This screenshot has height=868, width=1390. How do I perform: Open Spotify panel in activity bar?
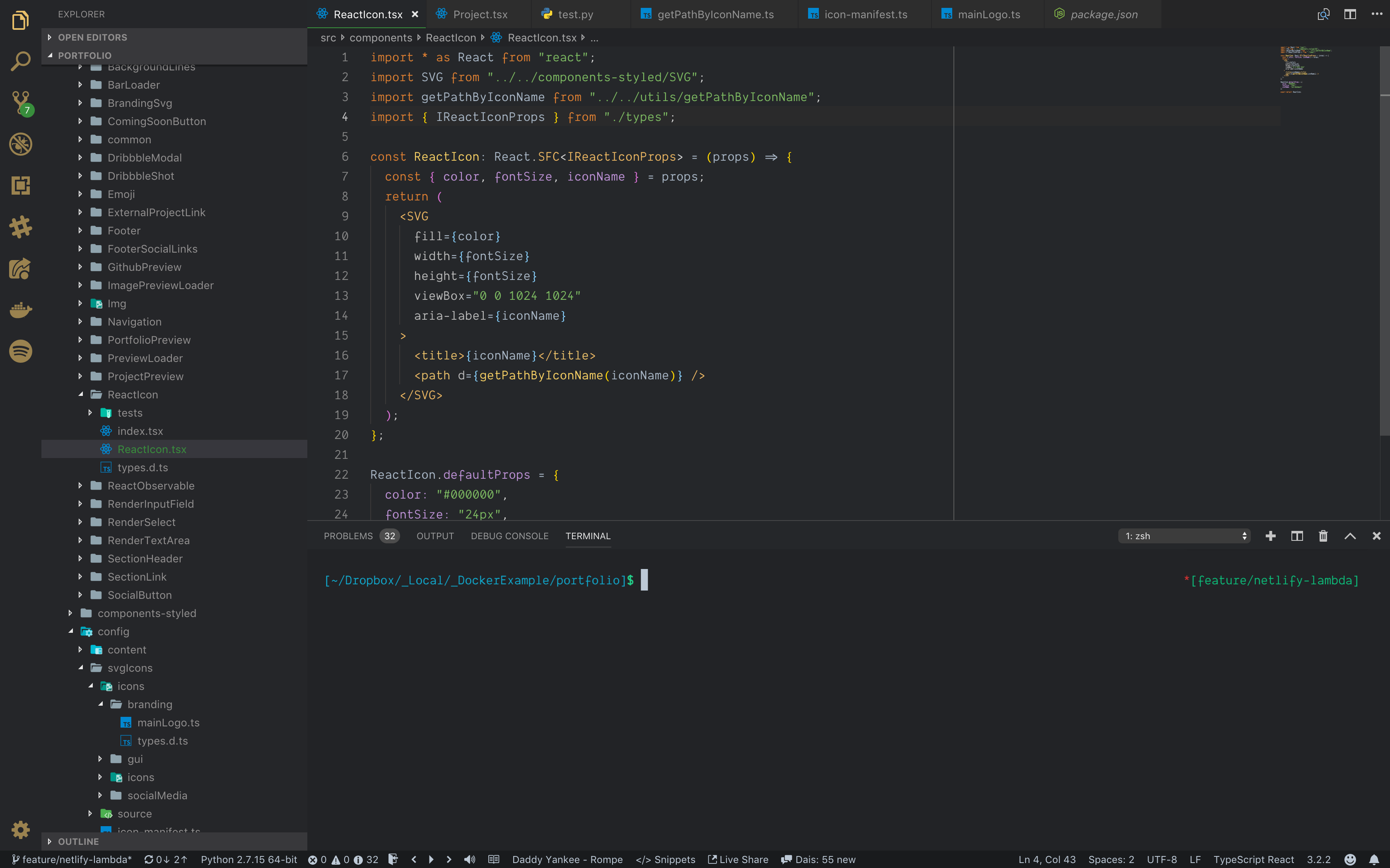pyautogui.click(x=21, y=351)
